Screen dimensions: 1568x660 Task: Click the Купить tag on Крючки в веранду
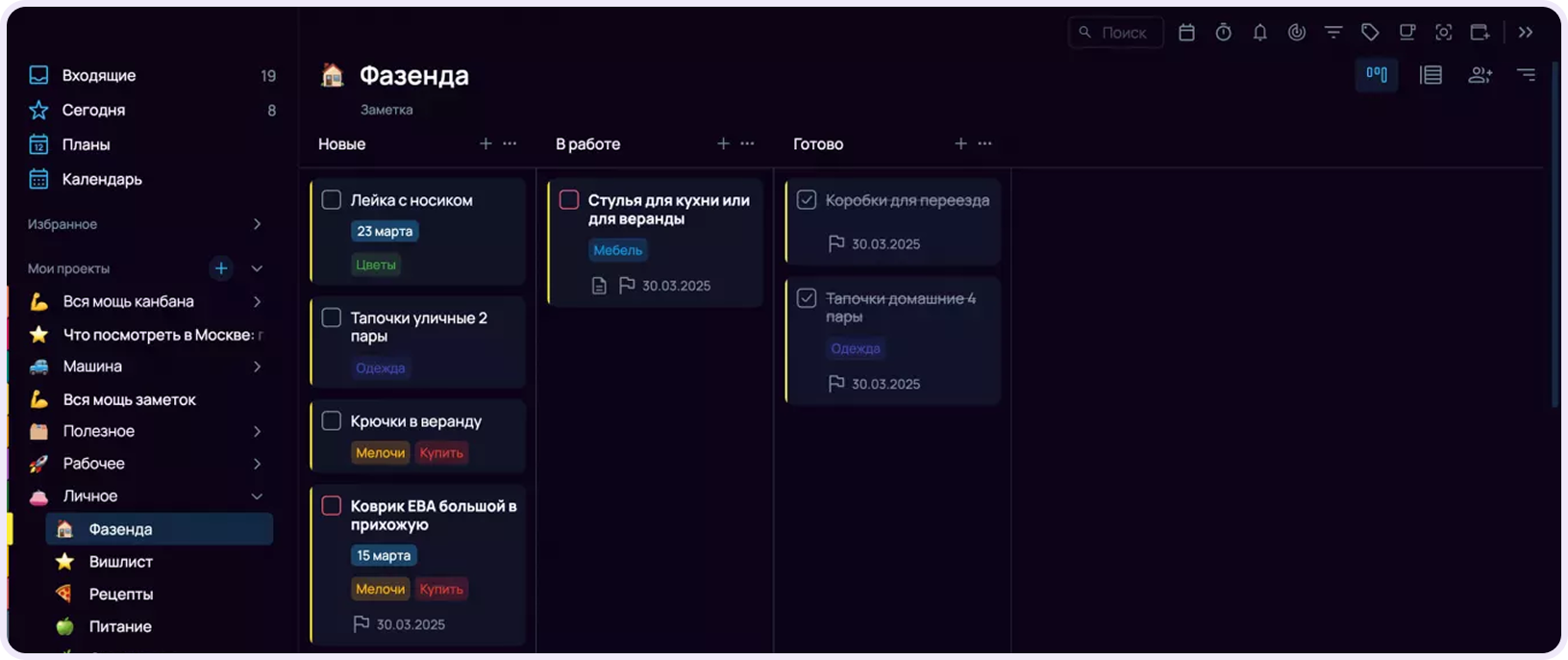coord(441,453)
